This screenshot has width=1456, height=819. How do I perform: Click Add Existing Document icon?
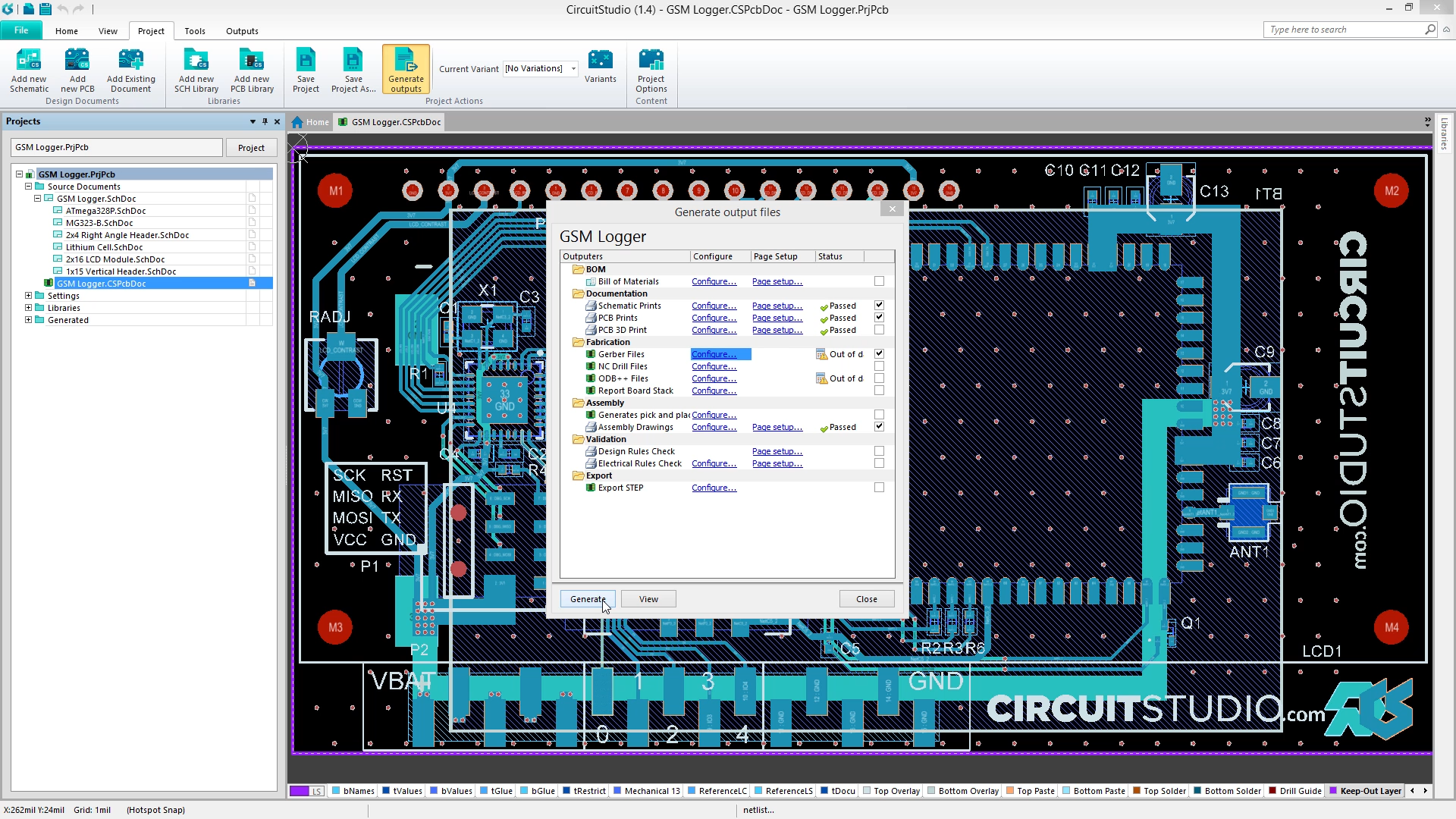pos(130,61)
